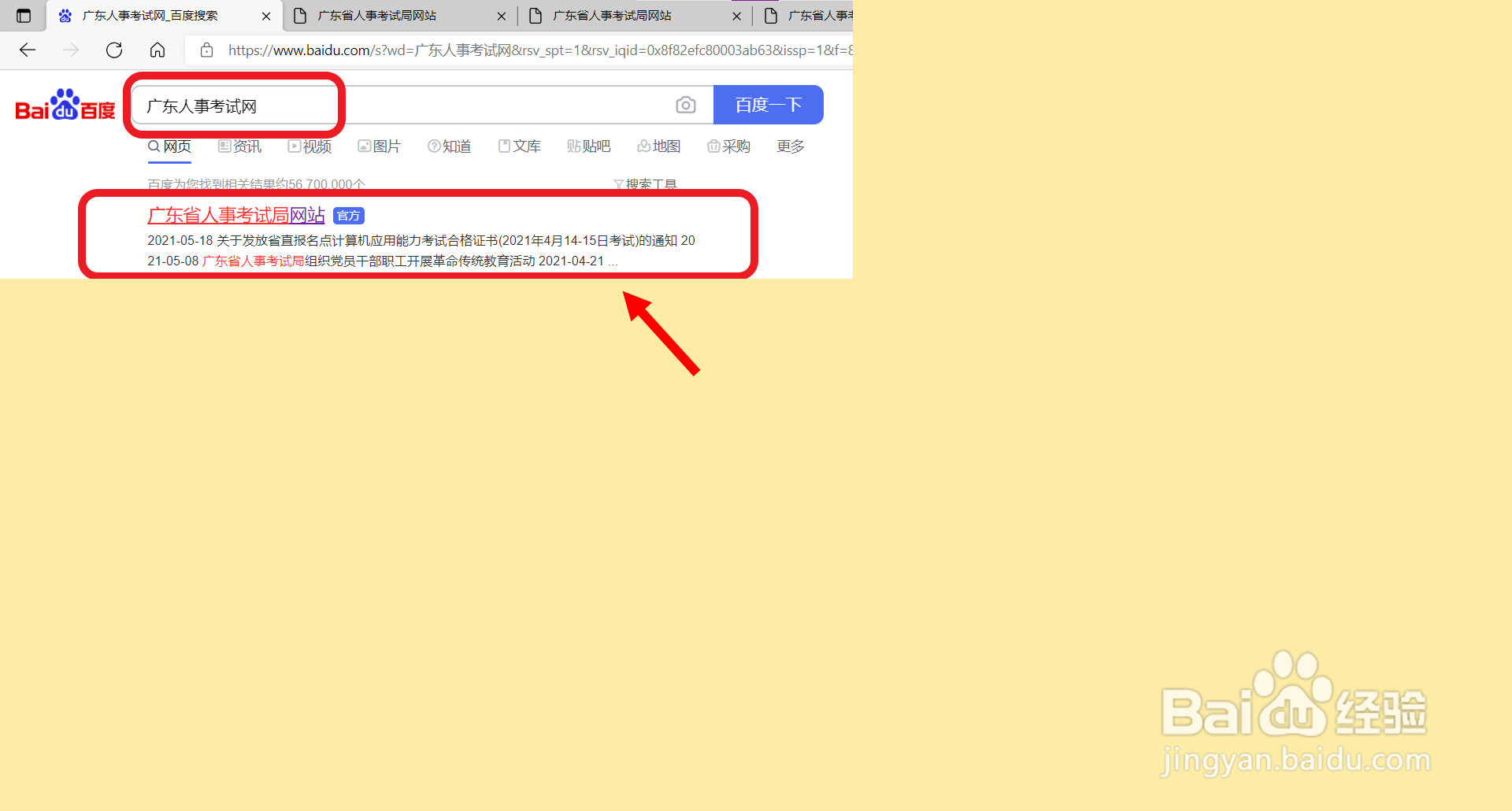Click result snippet about 计算机应用能力考试合格证书
The image size is (1512, 811).
tap(421, 250)
